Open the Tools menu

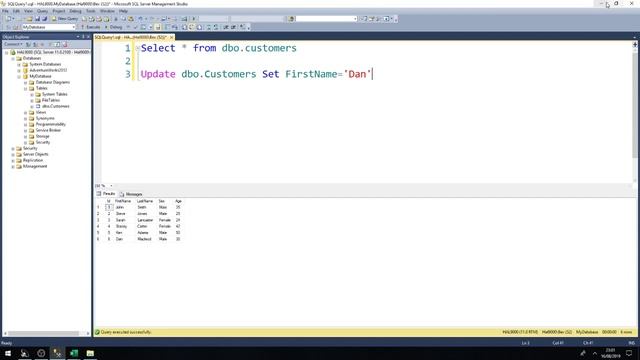click(x=91, y=11)
